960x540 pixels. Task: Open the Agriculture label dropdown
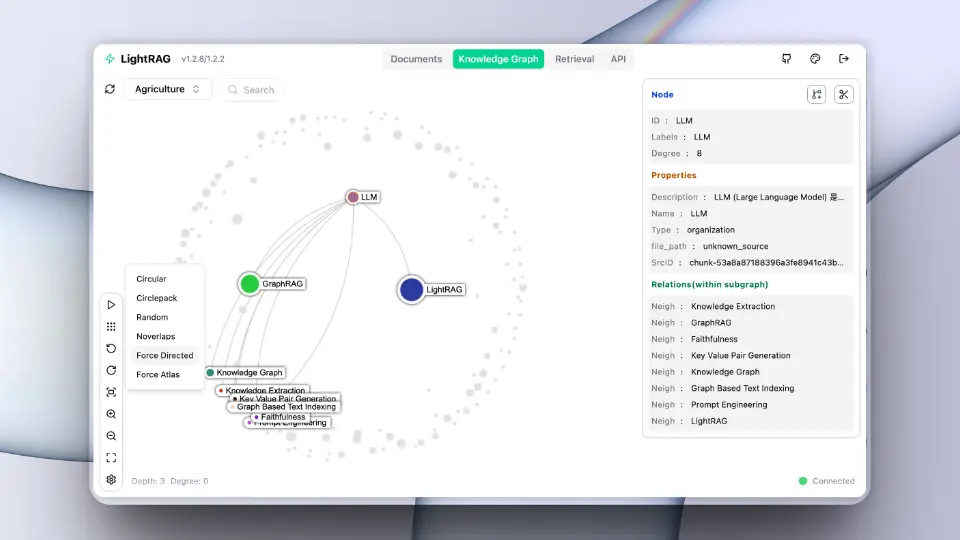point(167,89)
